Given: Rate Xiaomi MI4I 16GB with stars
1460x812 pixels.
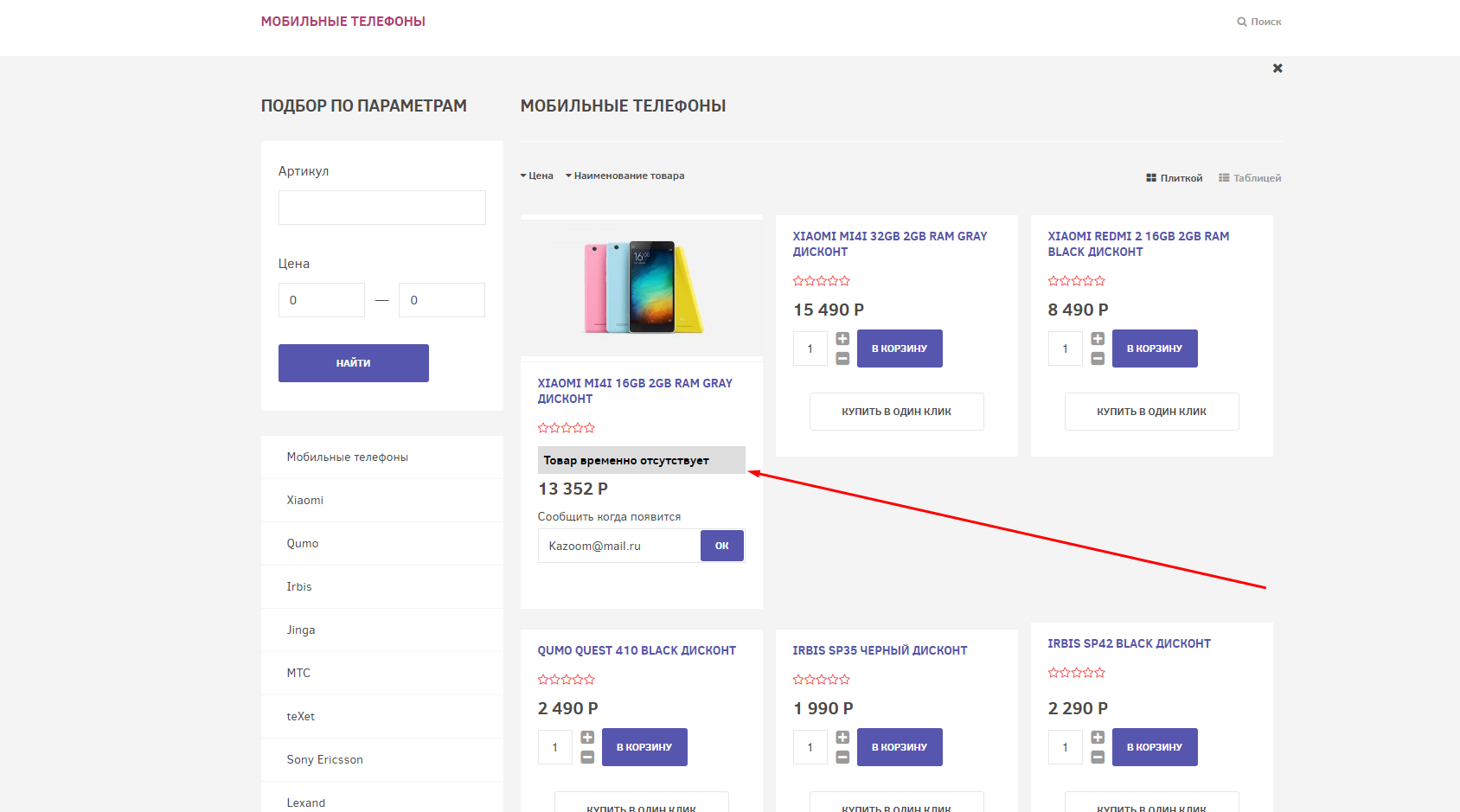Looking at the screenshot, I should pyautogui.click(x=567, y=428).
